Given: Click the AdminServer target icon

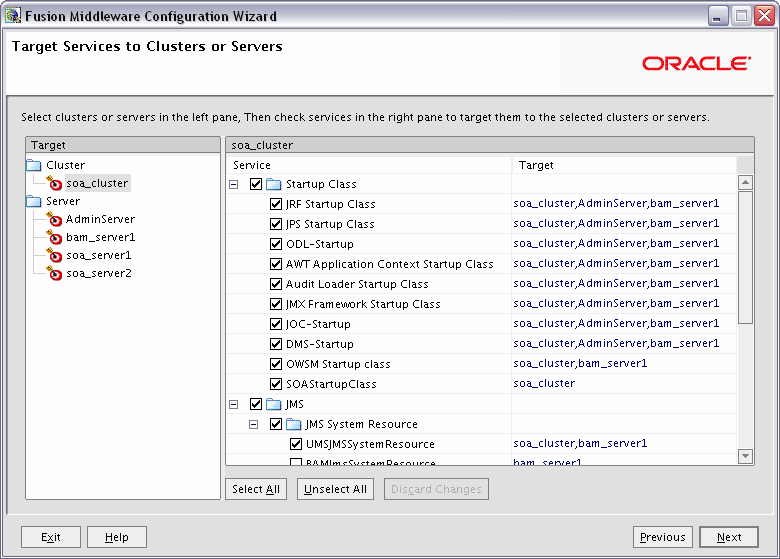Looking at the screenshot, I should click(54, 219).
